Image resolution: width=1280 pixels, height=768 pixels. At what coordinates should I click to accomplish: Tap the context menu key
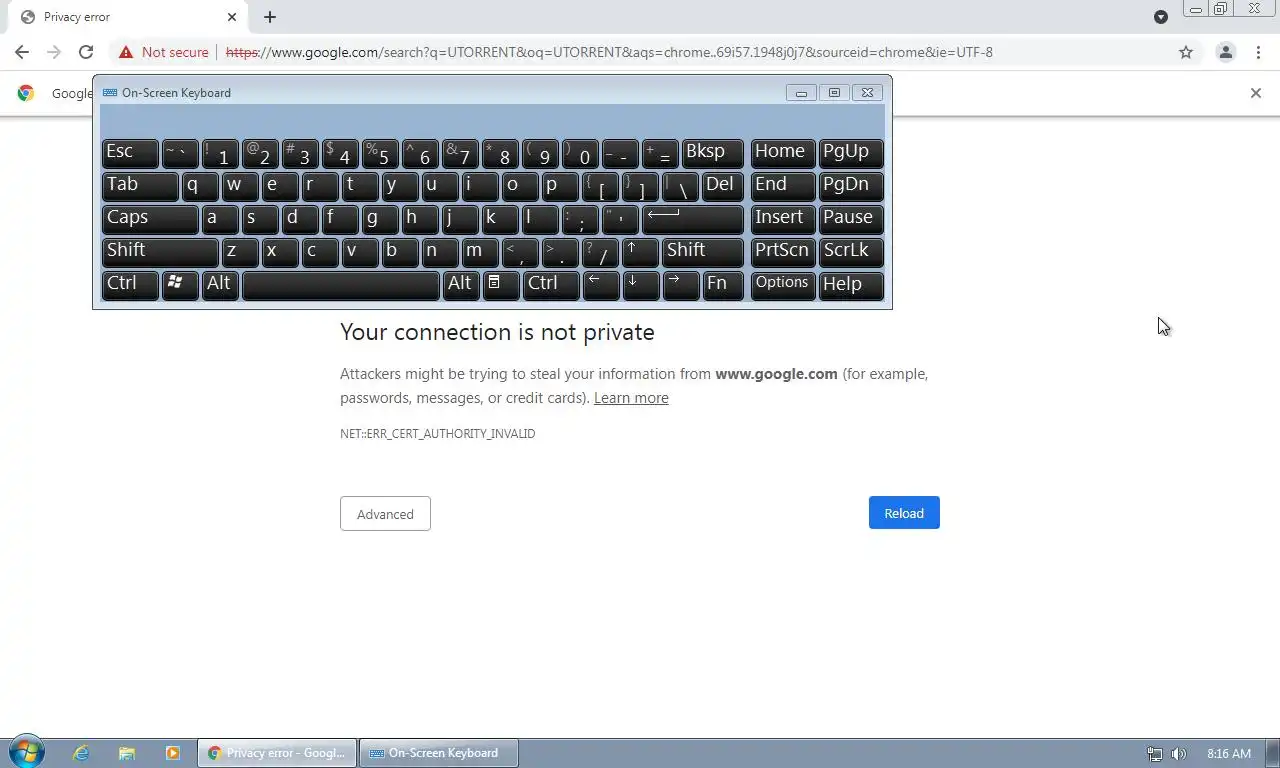pos(500,285)
